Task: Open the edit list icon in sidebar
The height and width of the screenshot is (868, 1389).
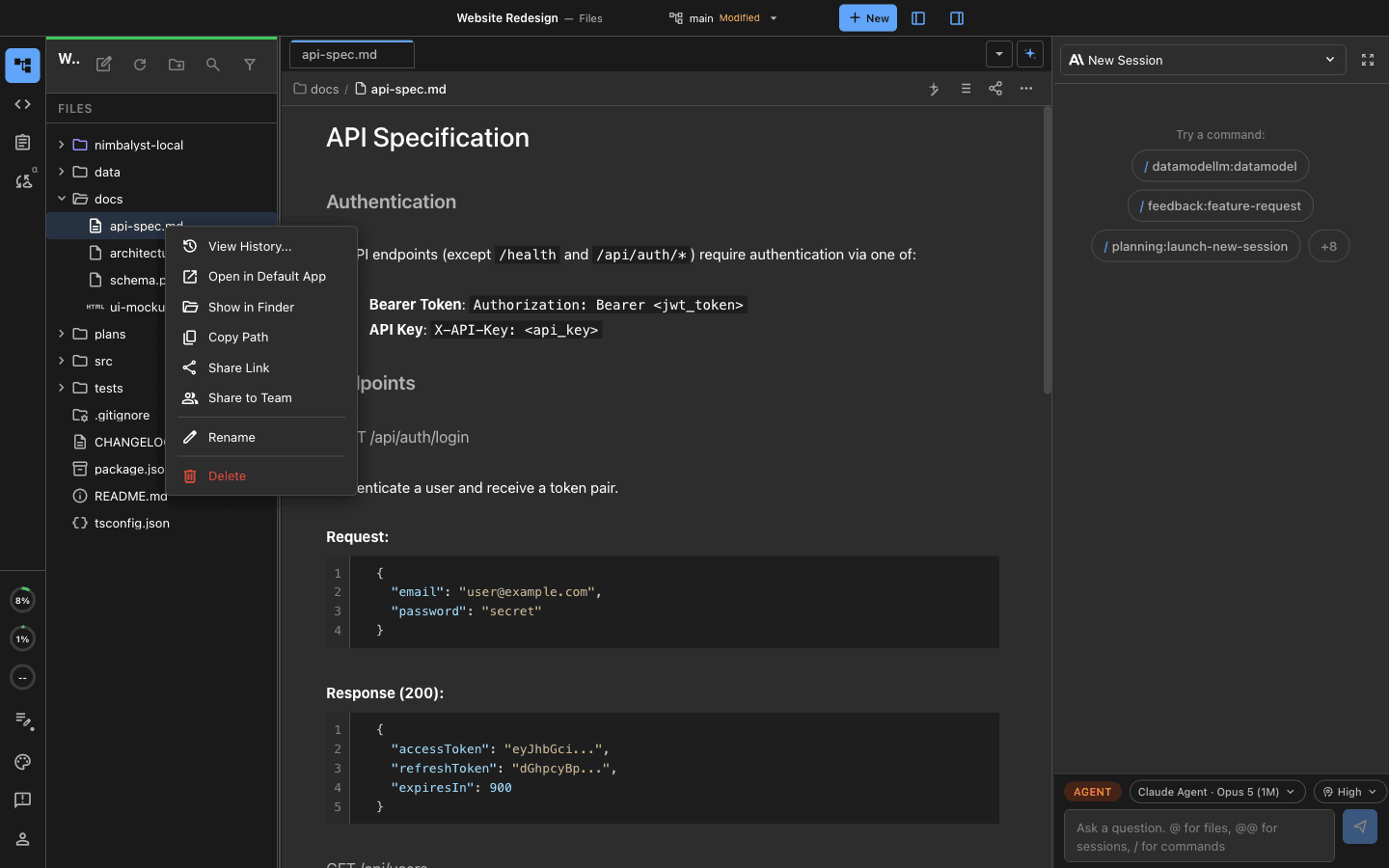Action: [22, 720]
